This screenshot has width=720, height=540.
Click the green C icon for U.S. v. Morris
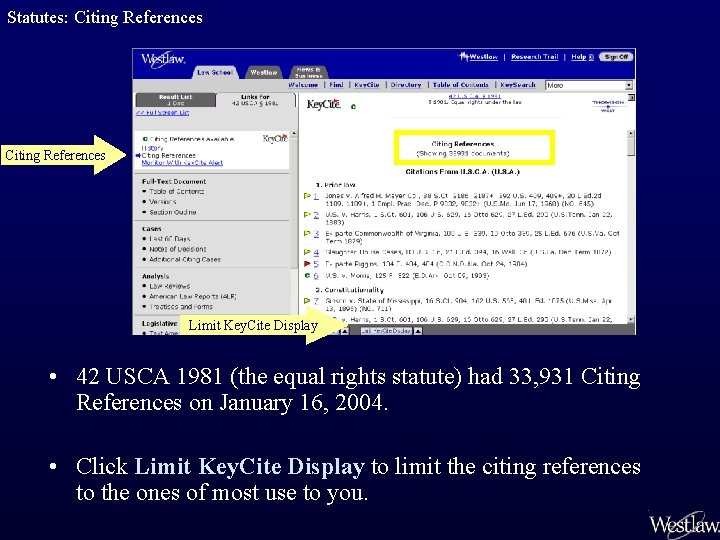coord(307,276)
